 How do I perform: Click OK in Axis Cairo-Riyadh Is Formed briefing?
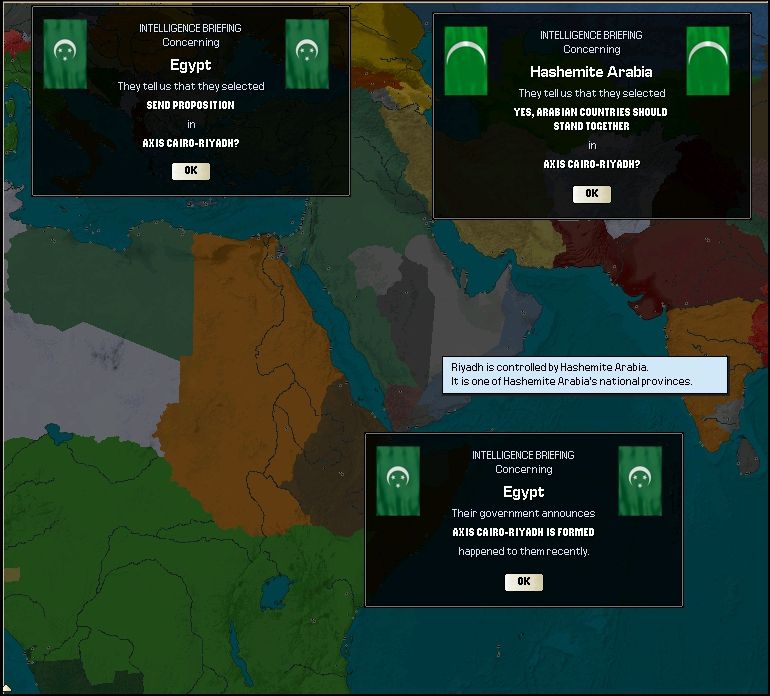[x=523, y=582]
